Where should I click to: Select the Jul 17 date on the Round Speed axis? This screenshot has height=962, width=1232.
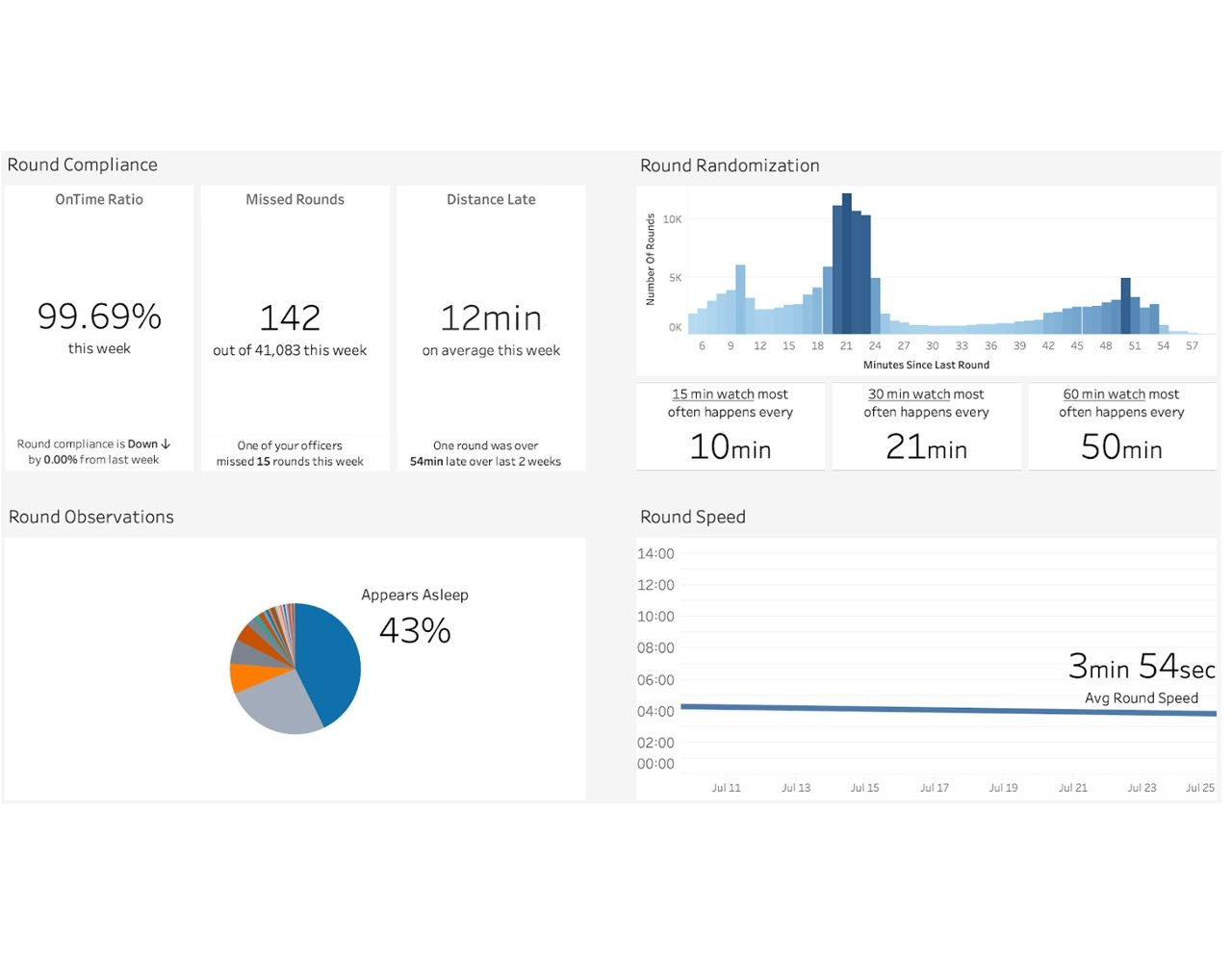[x=934, y=788]
